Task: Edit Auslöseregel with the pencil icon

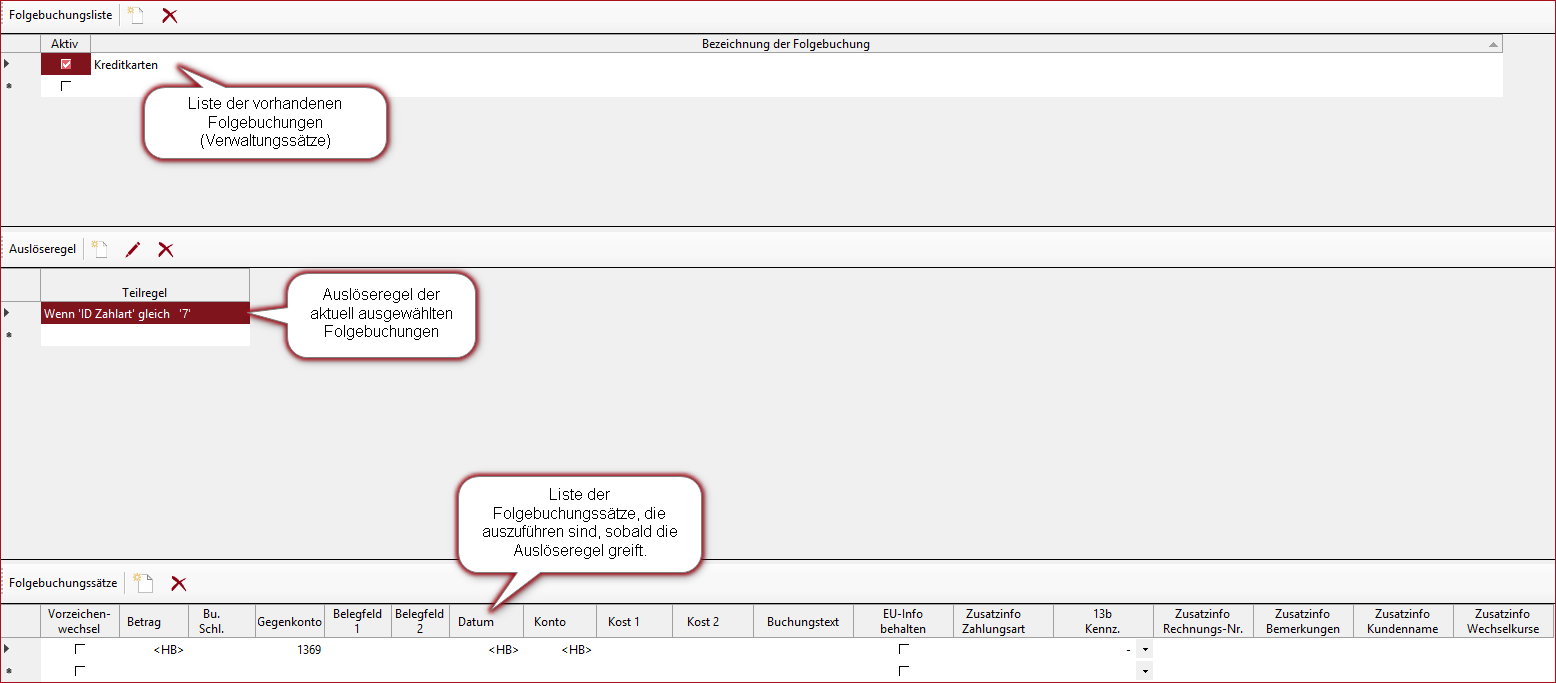Action: coord(133,249)
